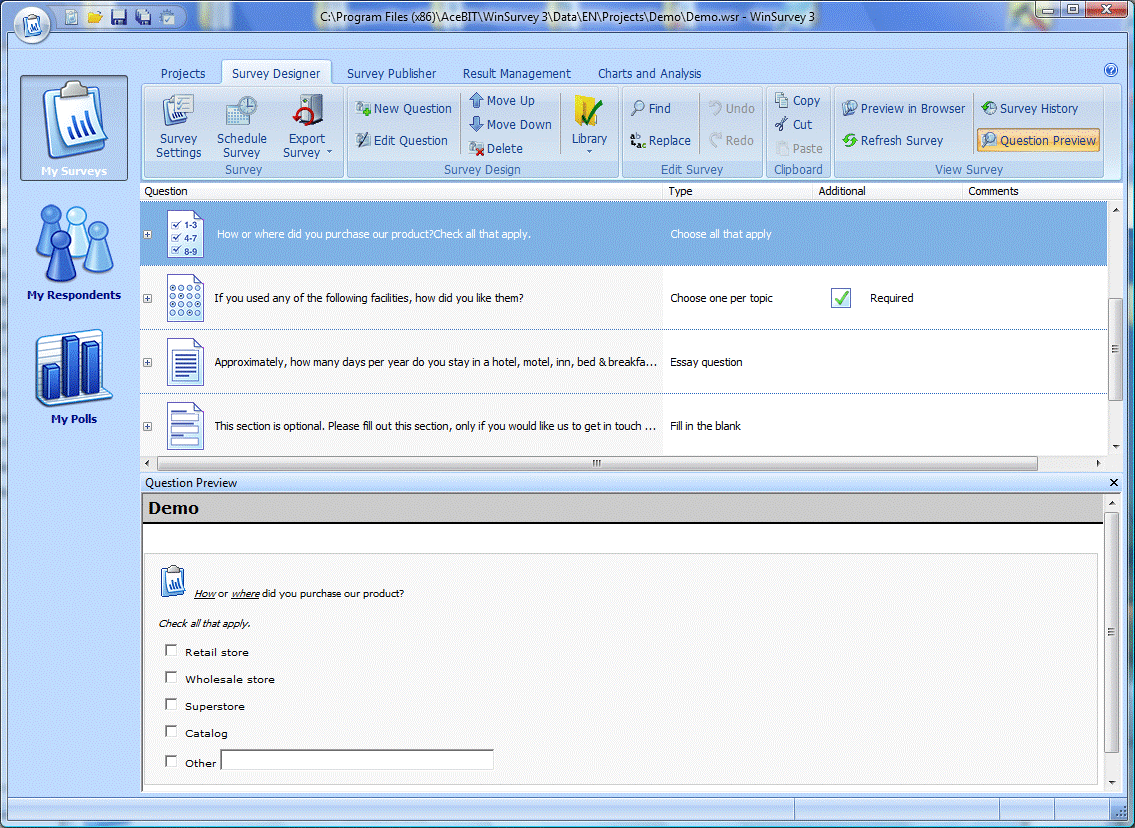The image size is (1135, 828).
Task: Click Edit Question in the ribbon
Action: [402, 140]
